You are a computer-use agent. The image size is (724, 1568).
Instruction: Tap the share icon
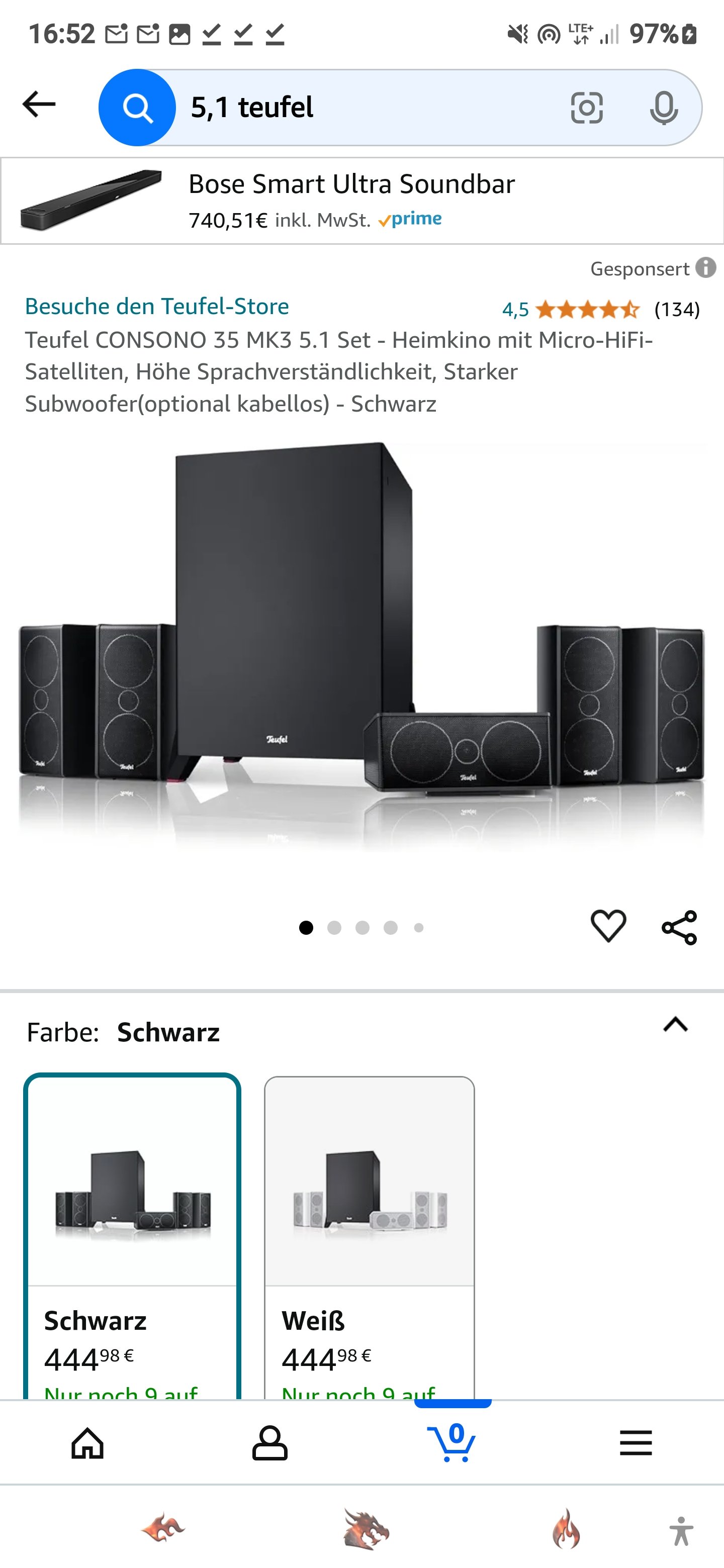pos(679,928)
